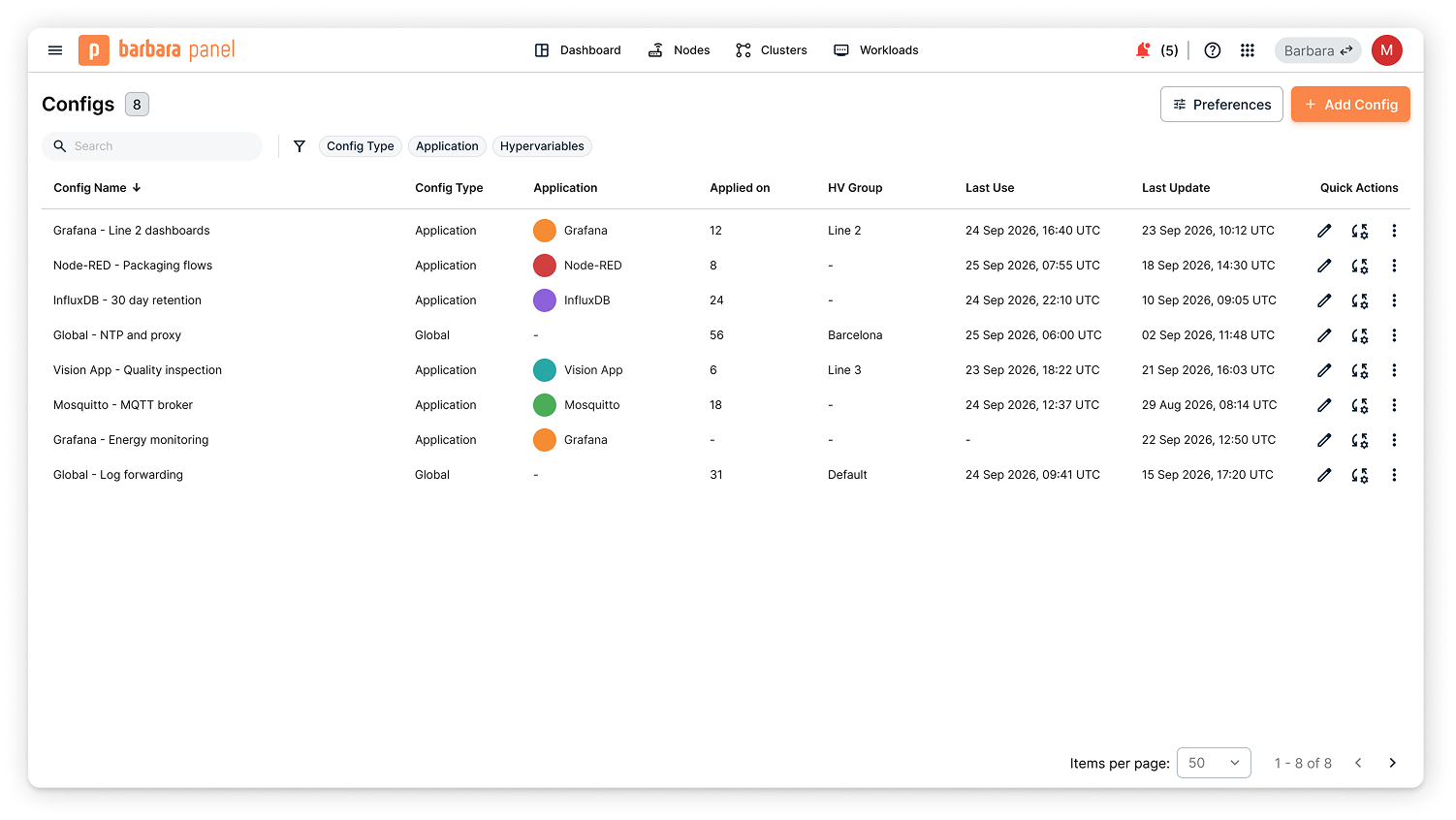Image resolution: width=1456 pixels, height=820 pixels.
Task: Click sync-settings icon for Mosquitto - MQTT broker
Action: tap(1360, 405)
